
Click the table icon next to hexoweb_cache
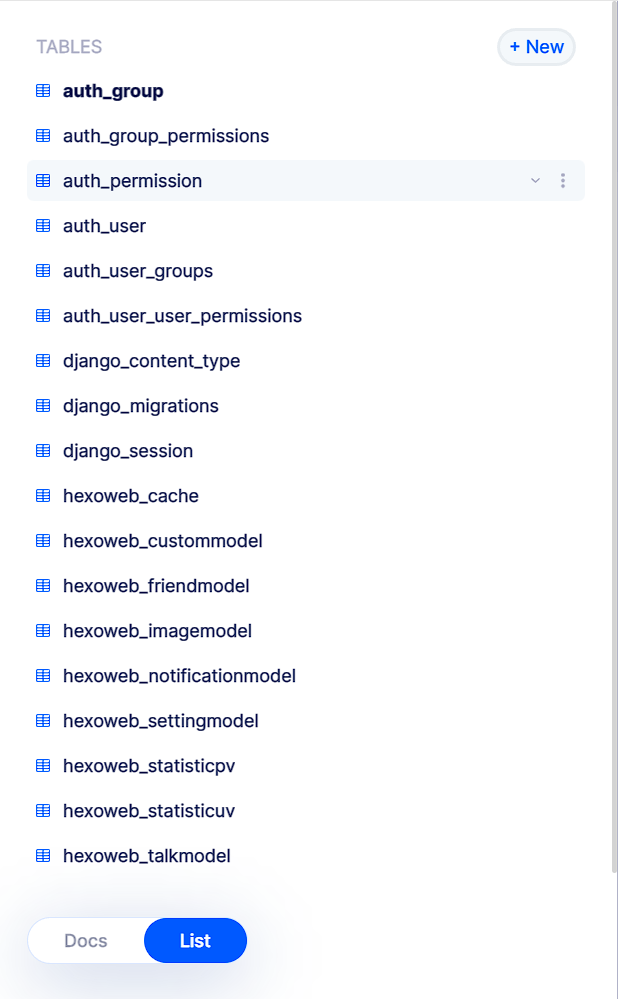(x=42, y=495)
